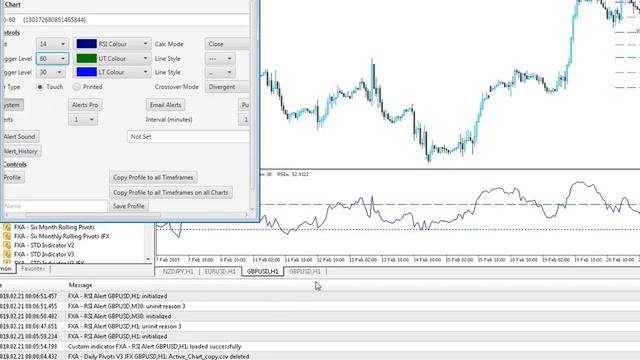The width and height of the screenshot is (640, 360).
Task: Click the FXA - STD Indicator V2 icon
Action: pos(7,245)
